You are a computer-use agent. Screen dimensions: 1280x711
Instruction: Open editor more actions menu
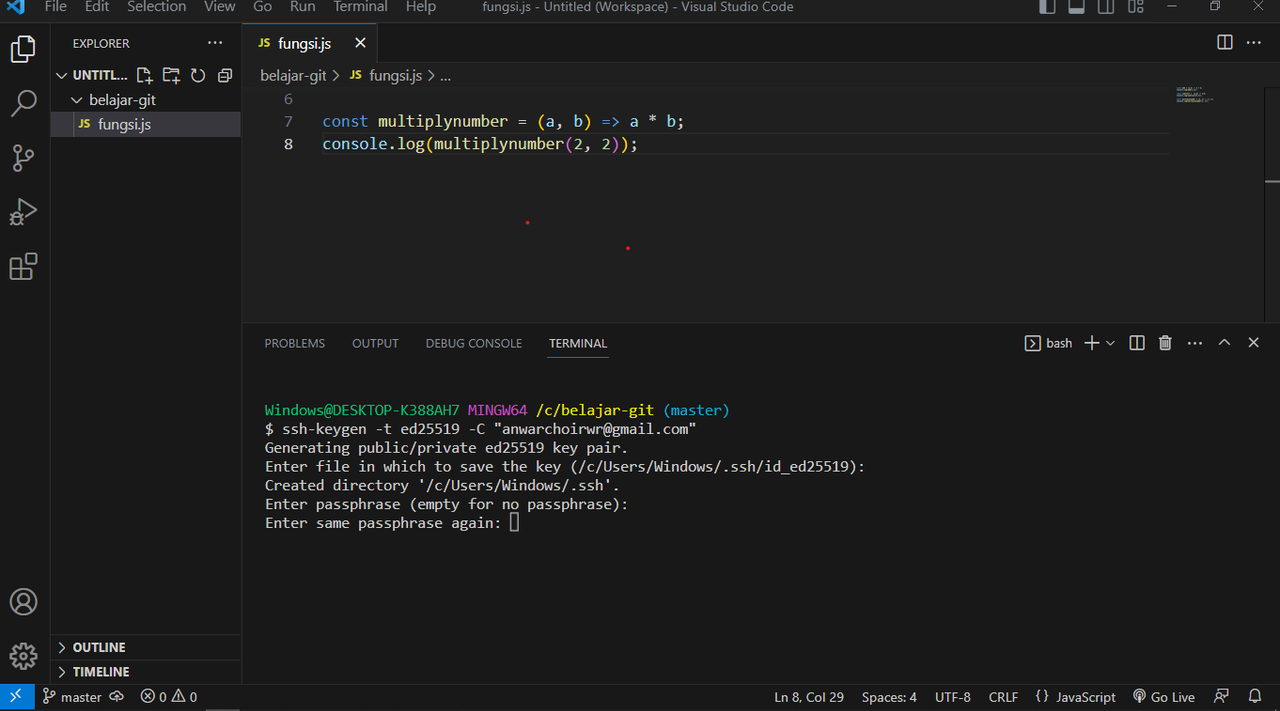tap(1254, 42)
